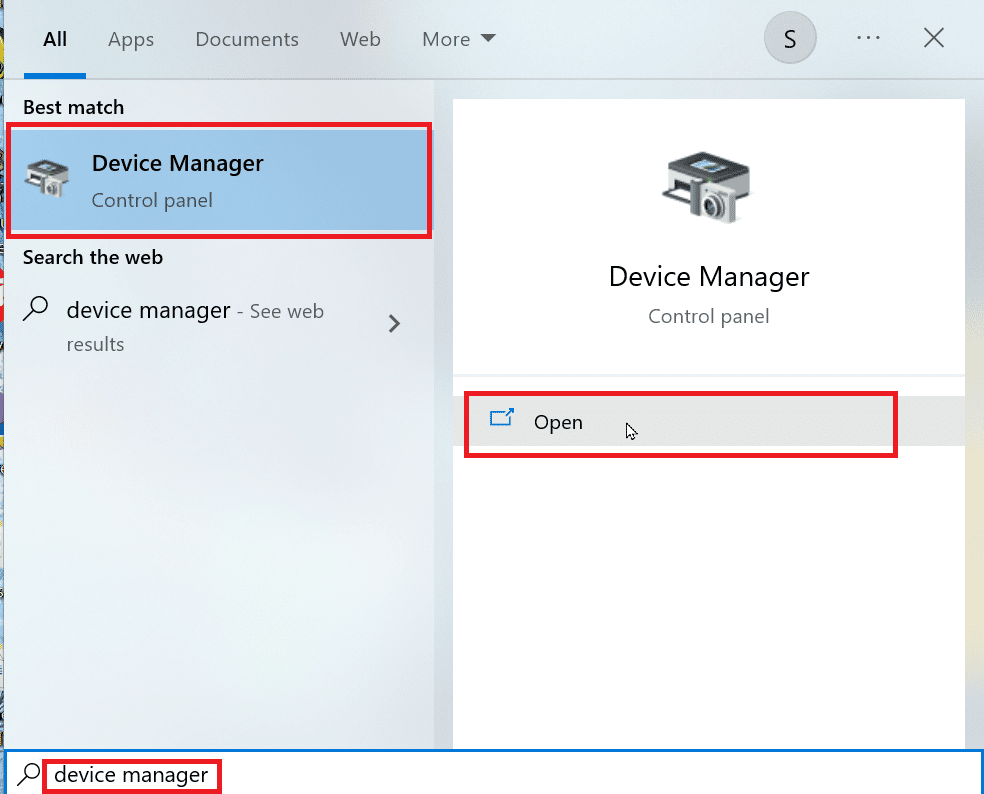Click the large Device Manager icon in preview pane
Image resolution: width=984 pixels, height=794 pixels.
coord(707,189)
